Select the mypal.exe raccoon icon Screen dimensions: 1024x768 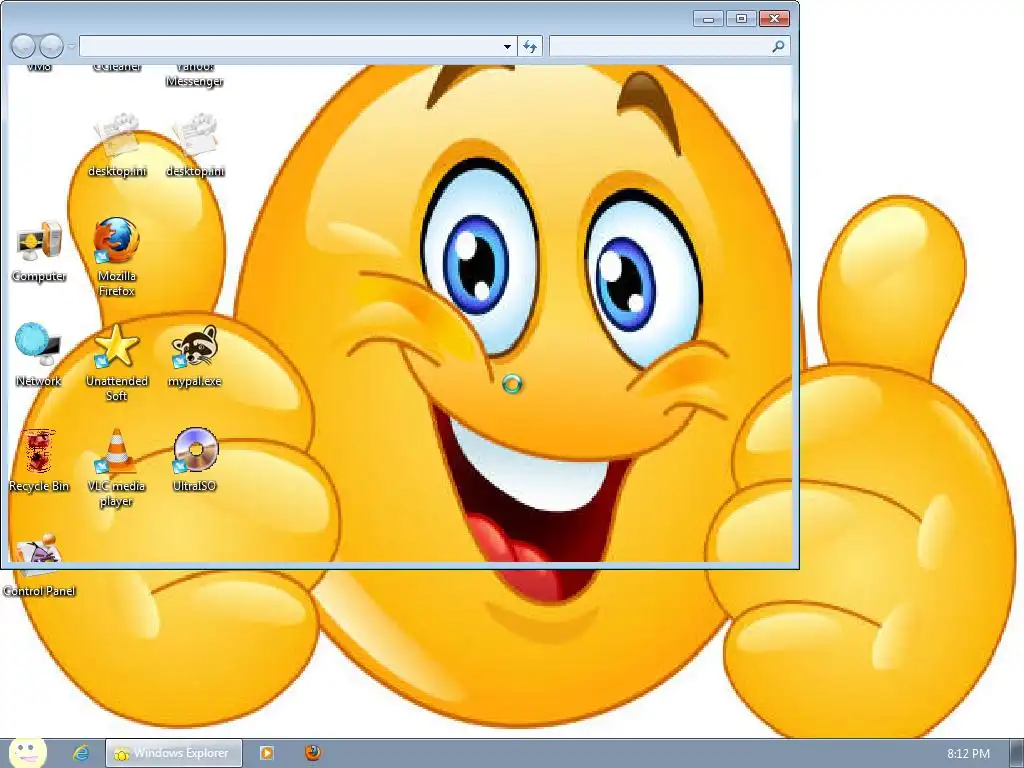pyautogui.click(x=195, y=356)
